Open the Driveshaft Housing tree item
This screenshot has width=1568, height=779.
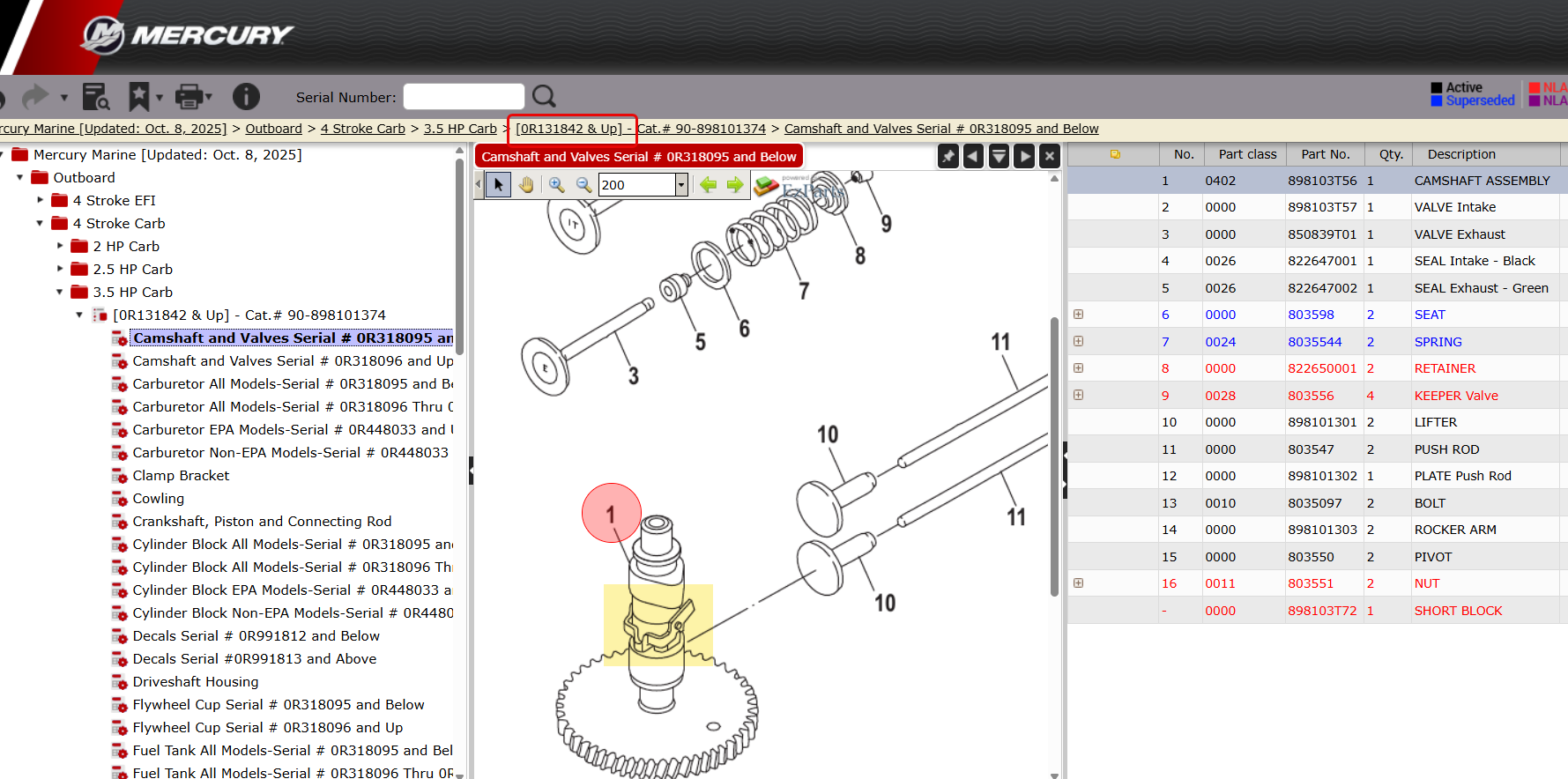point(196,681)
